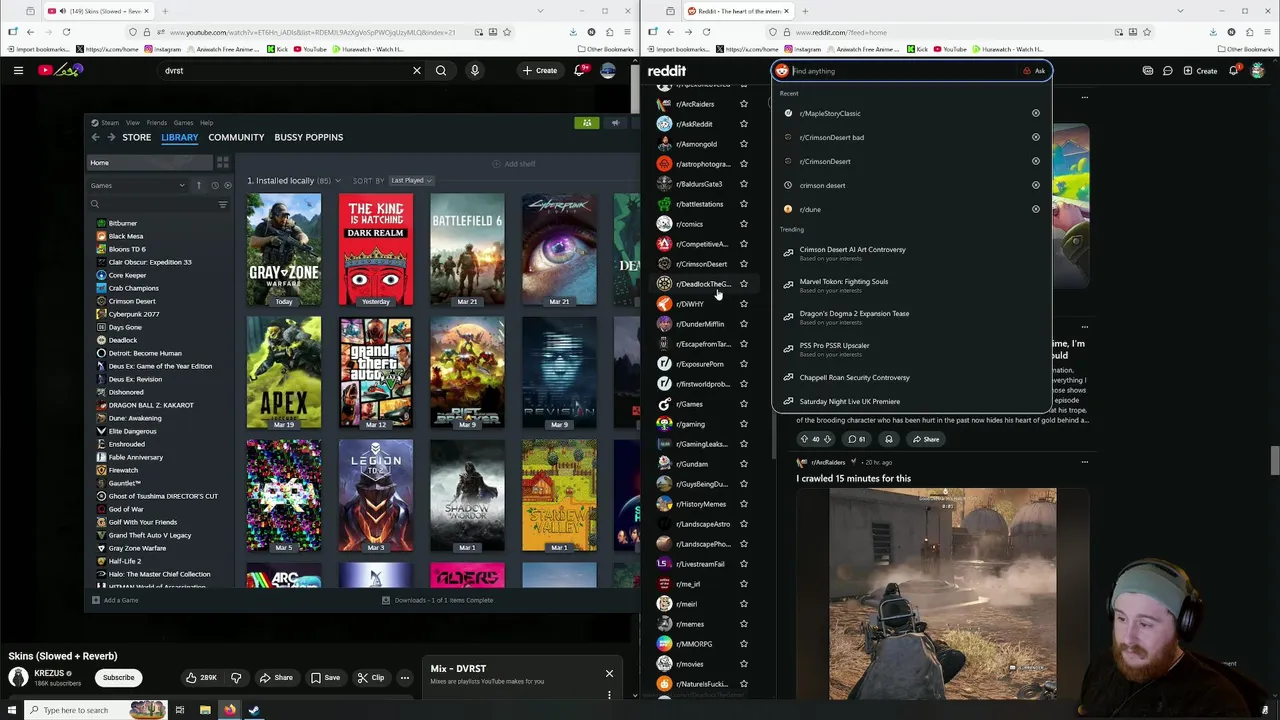The width and height of the screenshot is (1280, 720).
Task: Open the Steam COMMUNITY tab
Action: click(236, 137)
